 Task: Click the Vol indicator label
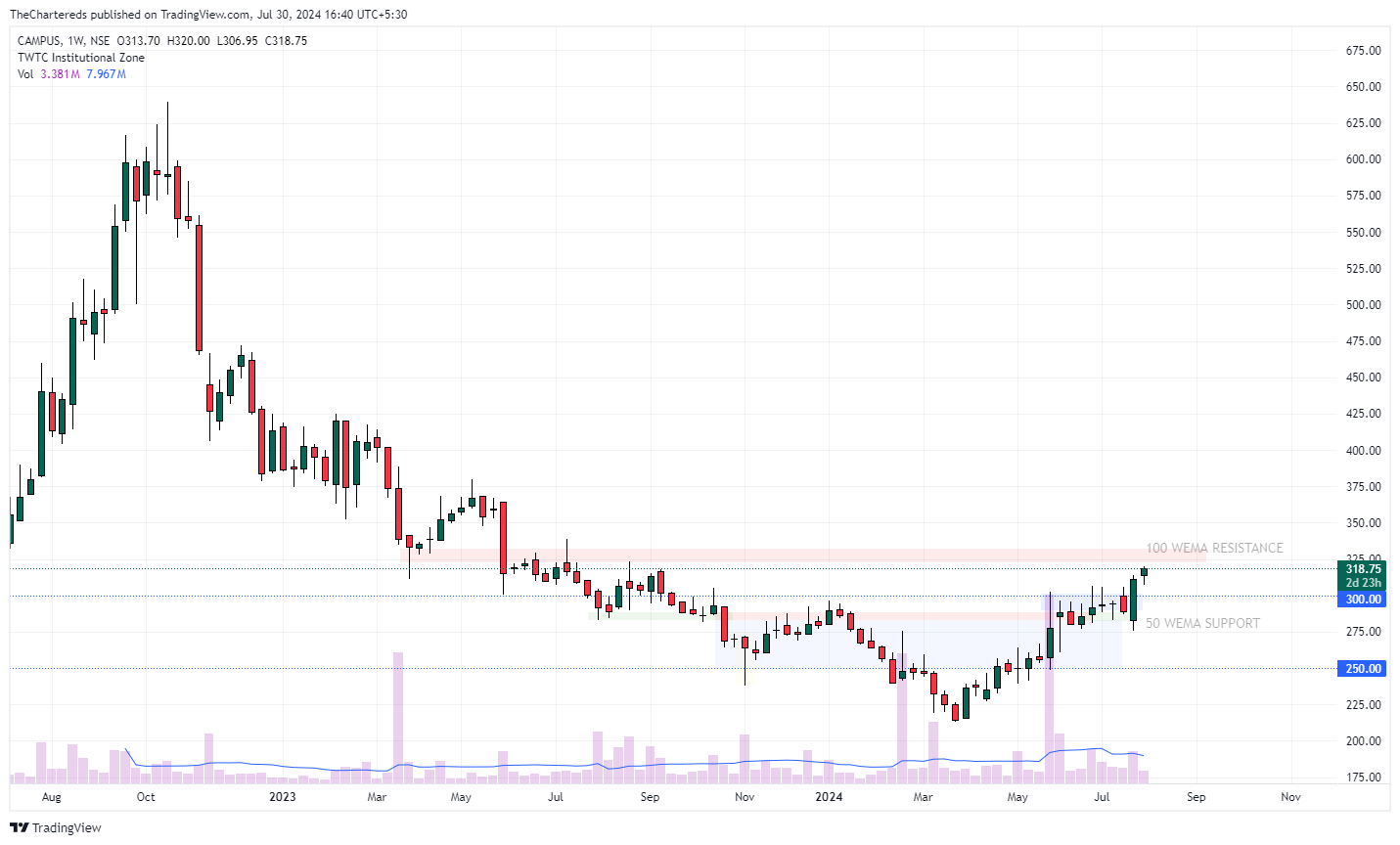[x=25, y=74]
